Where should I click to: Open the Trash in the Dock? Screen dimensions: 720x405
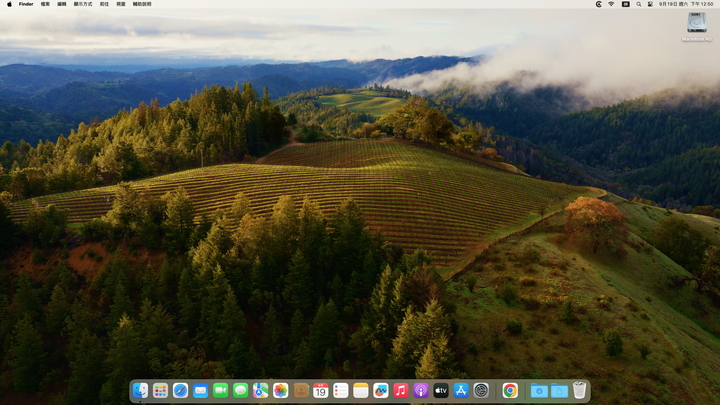click(579, 390)
